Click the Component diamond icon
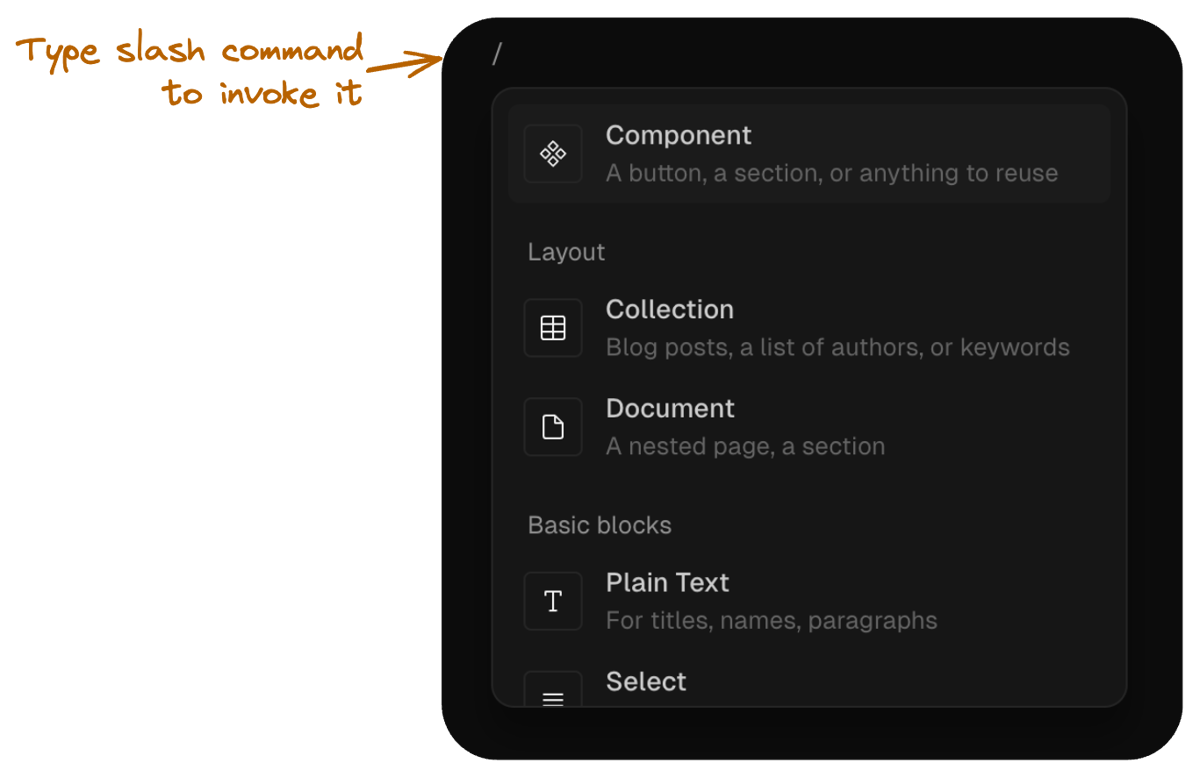Viewport: 1200px width, 777px height. 553,153
